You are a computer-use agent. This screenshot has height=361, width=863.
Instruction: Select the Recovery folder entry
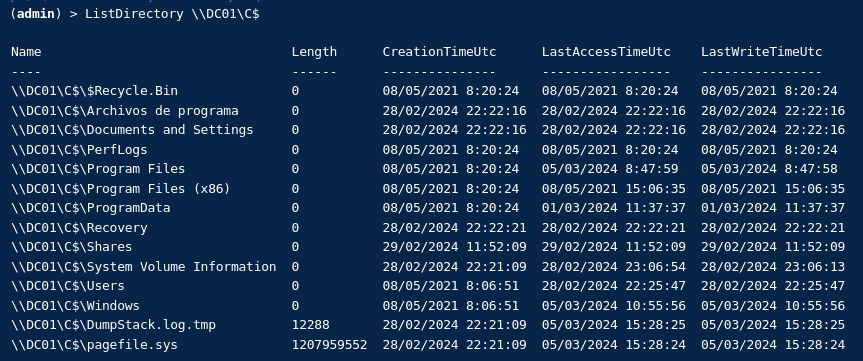coord(79,228)
